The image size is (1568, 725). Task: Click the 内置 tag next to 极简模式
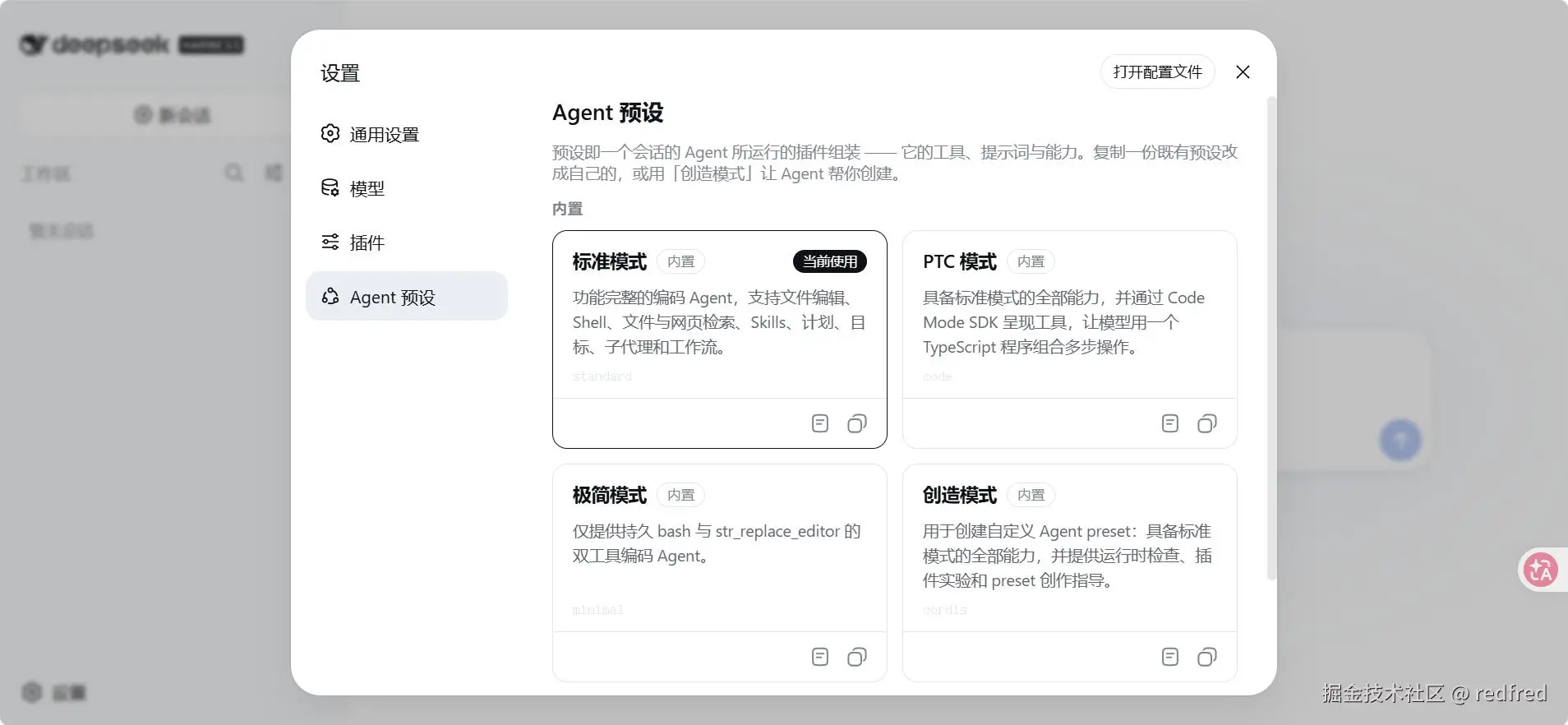tap(681, 495)
